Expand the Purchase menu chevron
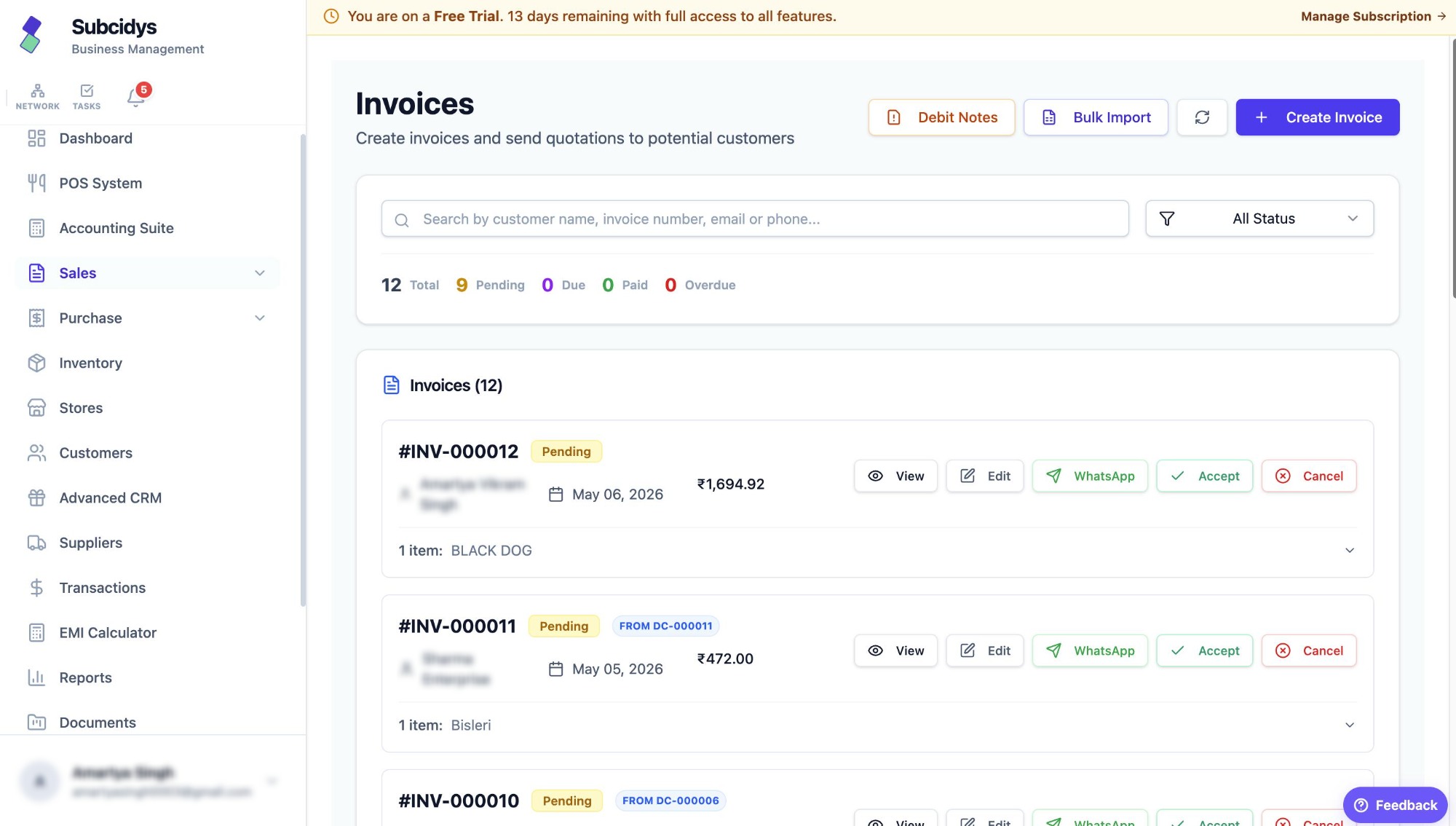This screenshot has height=826, width=1456. [260, 318]
